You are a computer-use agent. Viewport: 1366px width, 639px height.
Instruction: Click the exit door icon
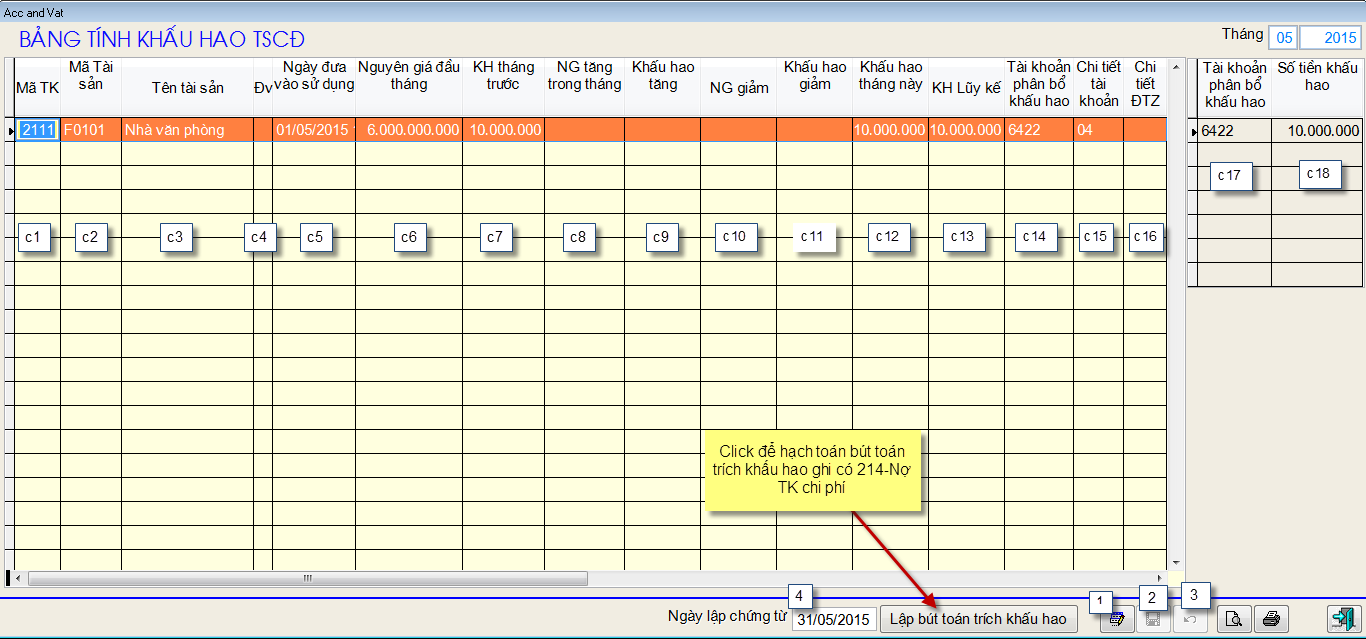[x=1341, y=619]
